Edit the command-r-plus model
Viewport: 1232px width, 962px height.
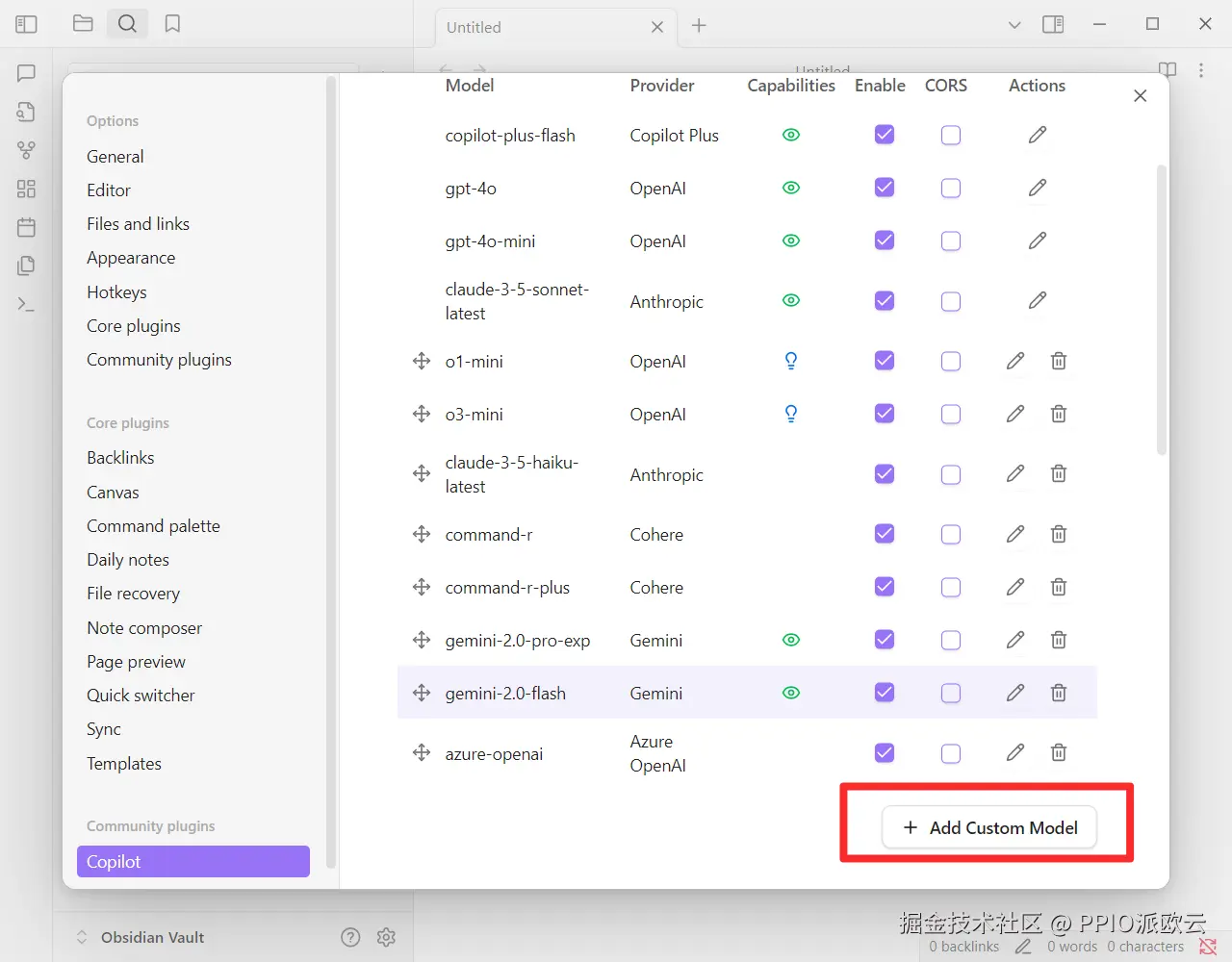[1015, 587]
